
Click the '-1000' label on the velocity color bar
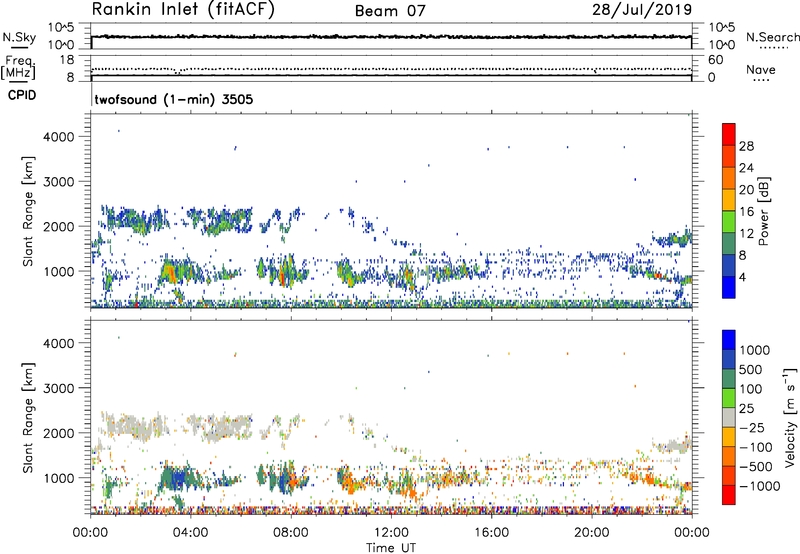(760, 486)
